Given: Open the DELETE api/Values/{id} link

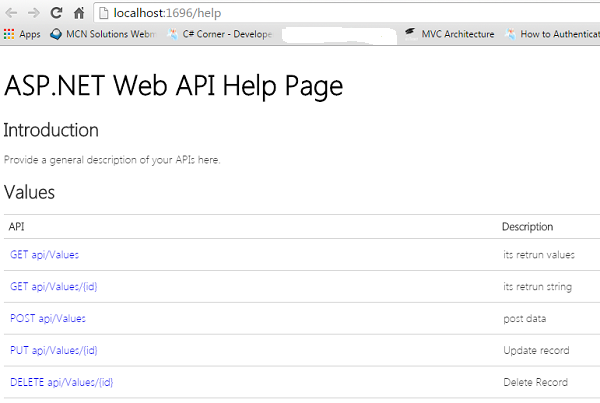Looking at the screenshot, I should point(61,382).
